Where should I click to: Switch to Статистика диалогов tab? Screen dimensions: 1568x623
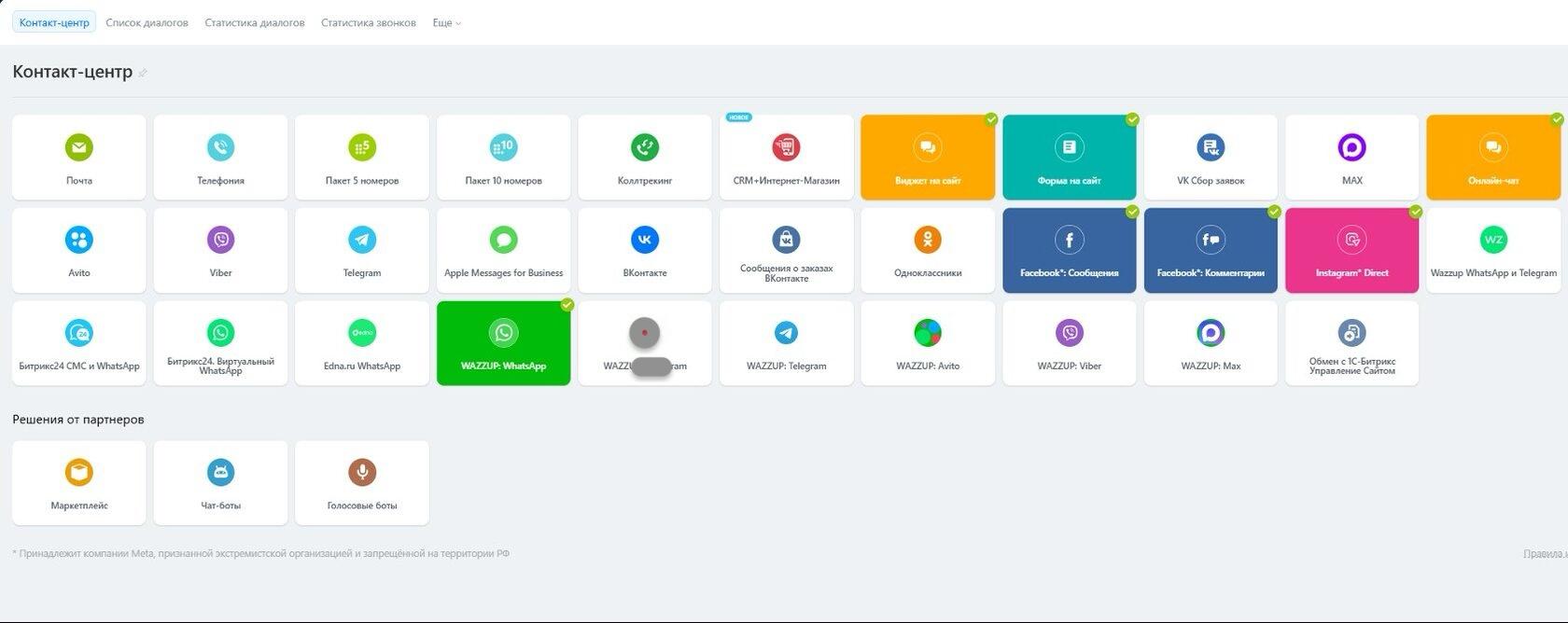[255, 22]
